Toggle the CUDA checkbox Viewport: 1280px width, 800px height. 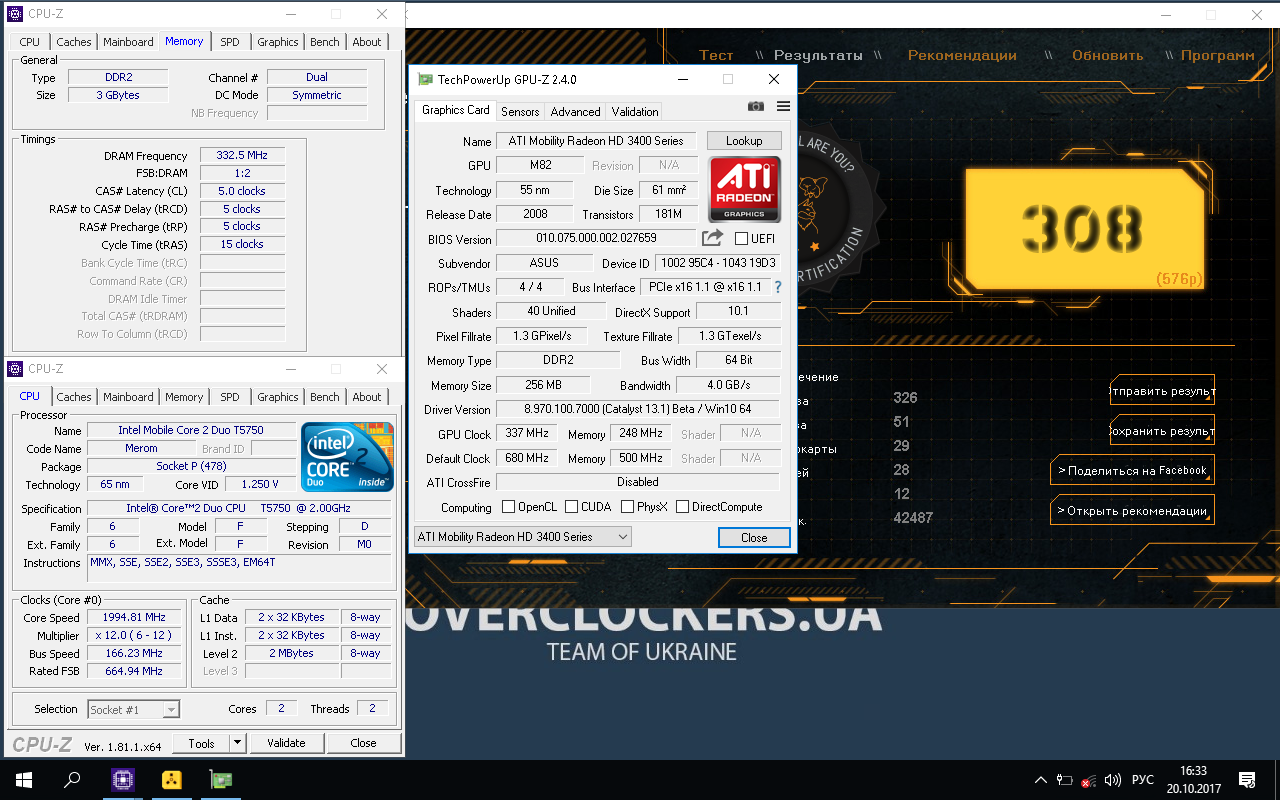pos(571,507)
